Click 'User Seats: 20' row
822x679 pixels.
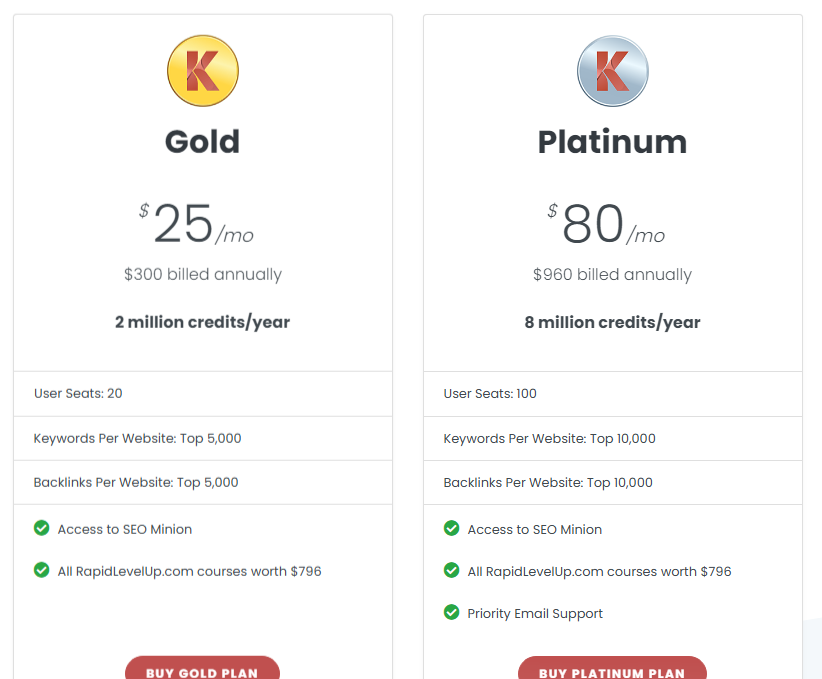[203, 394]
